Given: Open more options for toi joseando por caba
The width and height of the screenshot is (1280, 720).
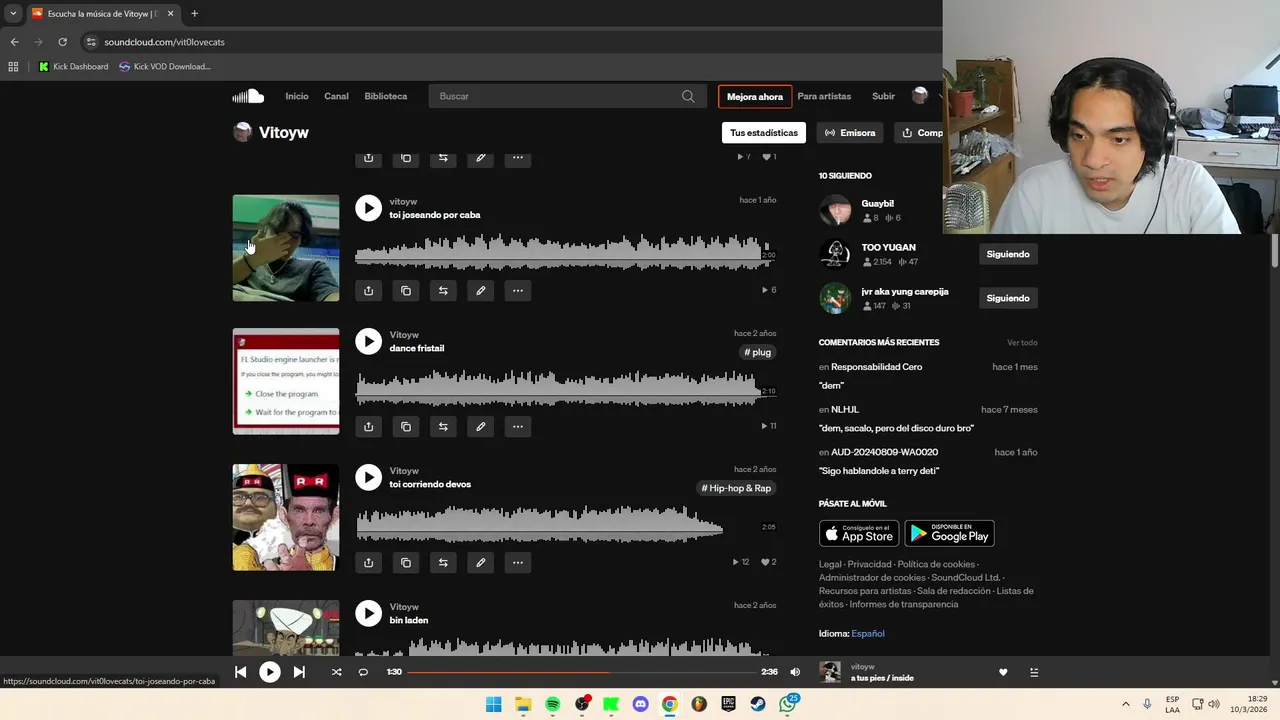Looking at the screenshot, I should (x=518, y=290).
